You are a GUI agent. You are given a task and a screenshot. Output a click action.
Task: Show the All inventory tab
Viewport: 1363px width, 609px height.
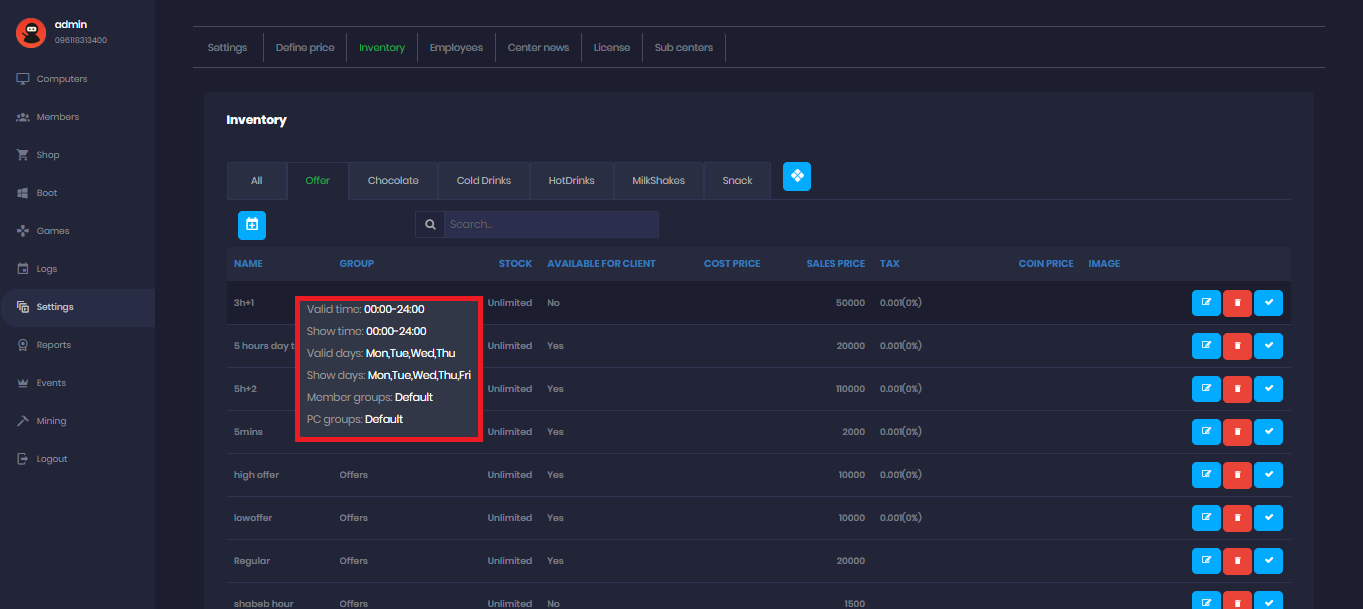pyautogui.click(x=257, y=181)
